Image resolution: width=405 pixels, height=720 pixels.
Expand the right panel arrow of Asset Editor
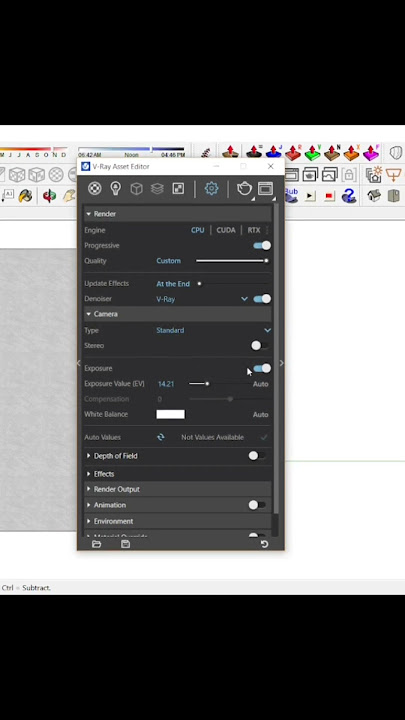(x=281, y=363)
